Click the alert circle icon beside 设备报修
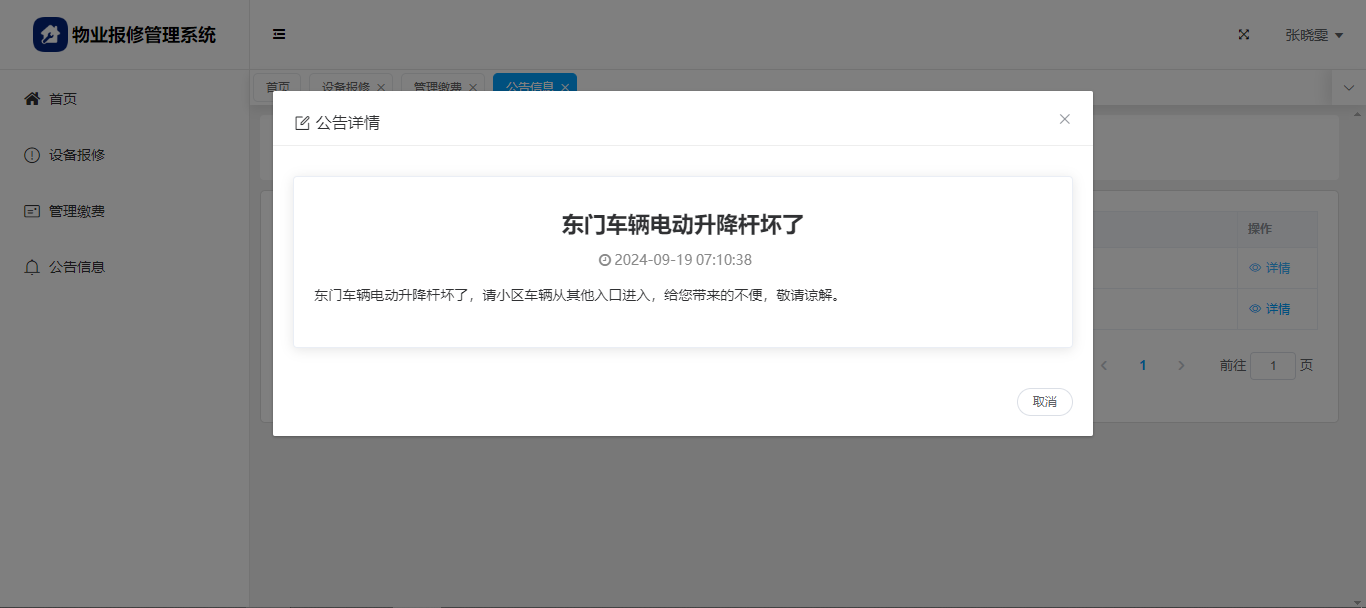Screen dimensions: 1366x608 (x=32, y=155)
